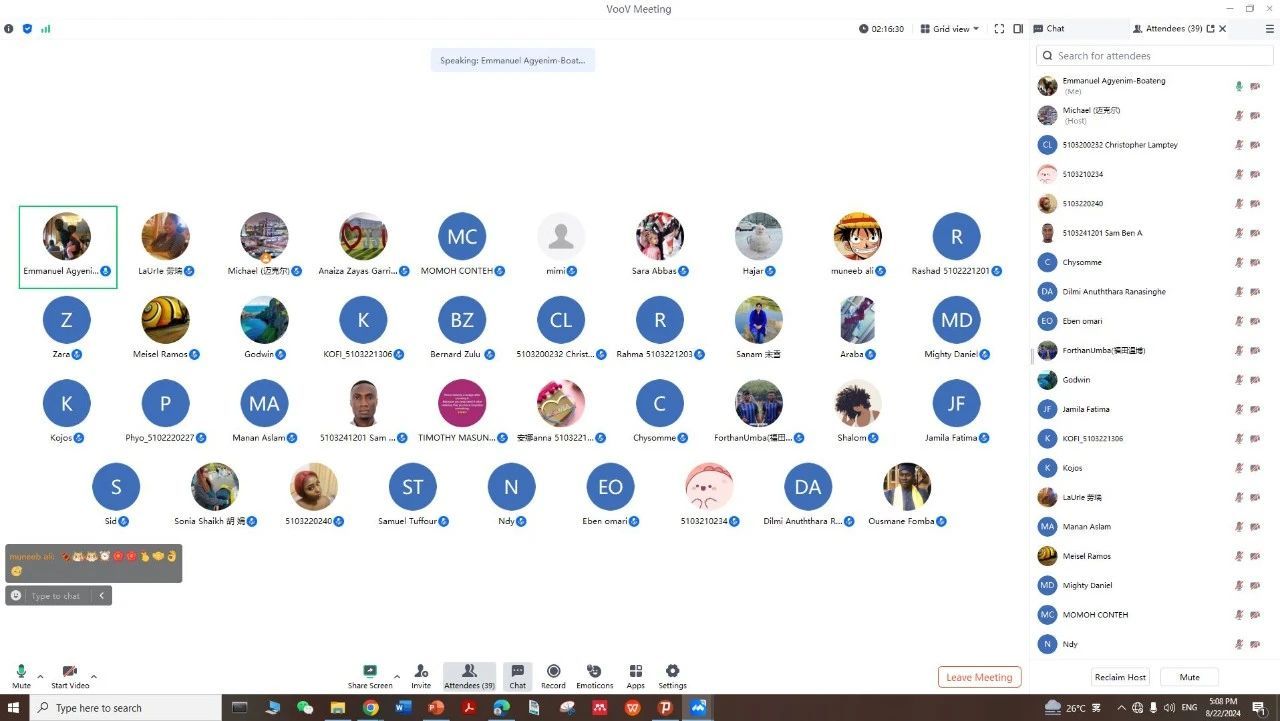Open the Grid view dropdown

[x=949, y=29]
